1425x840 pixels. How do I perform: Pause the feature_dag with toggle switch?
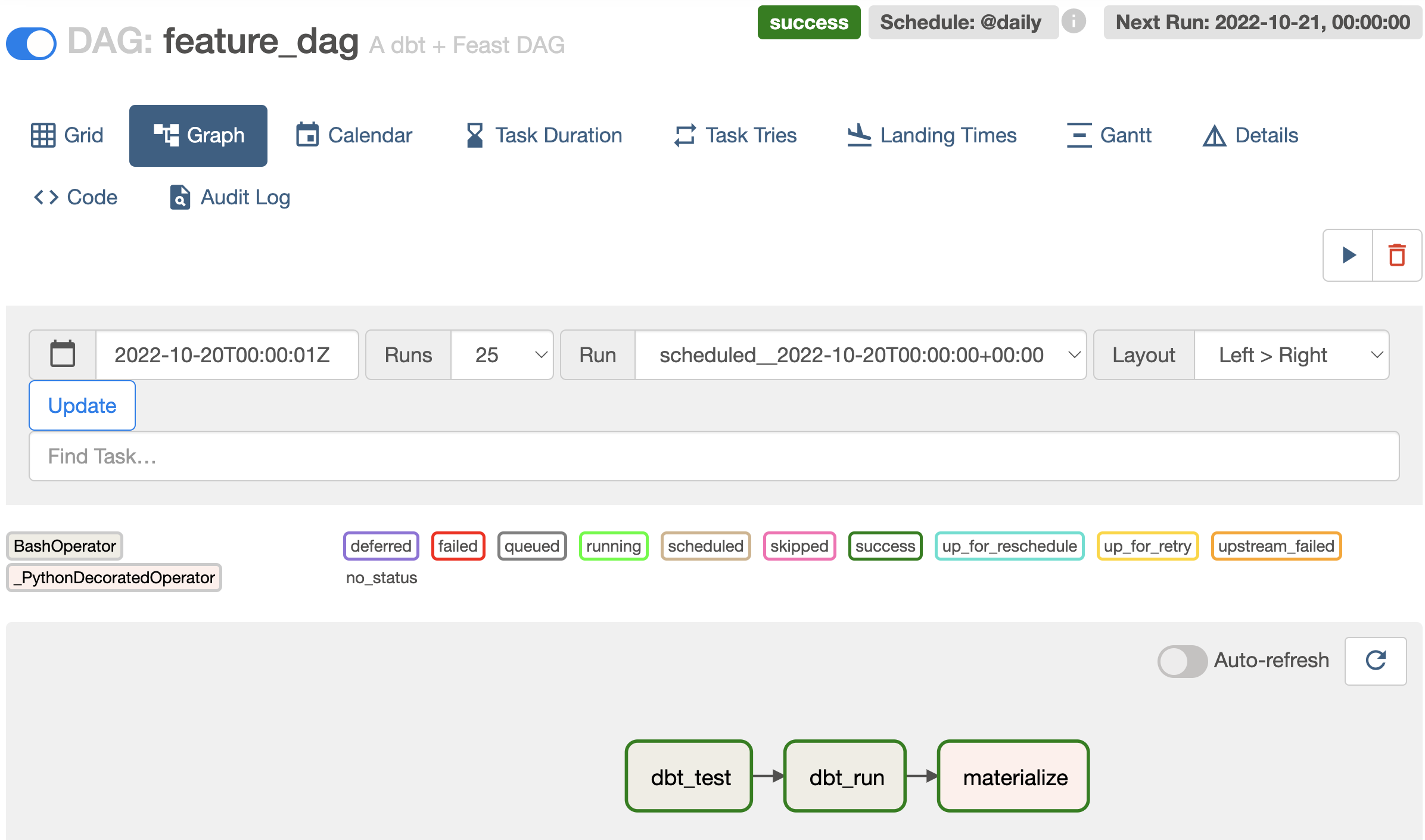click(32, 43)
